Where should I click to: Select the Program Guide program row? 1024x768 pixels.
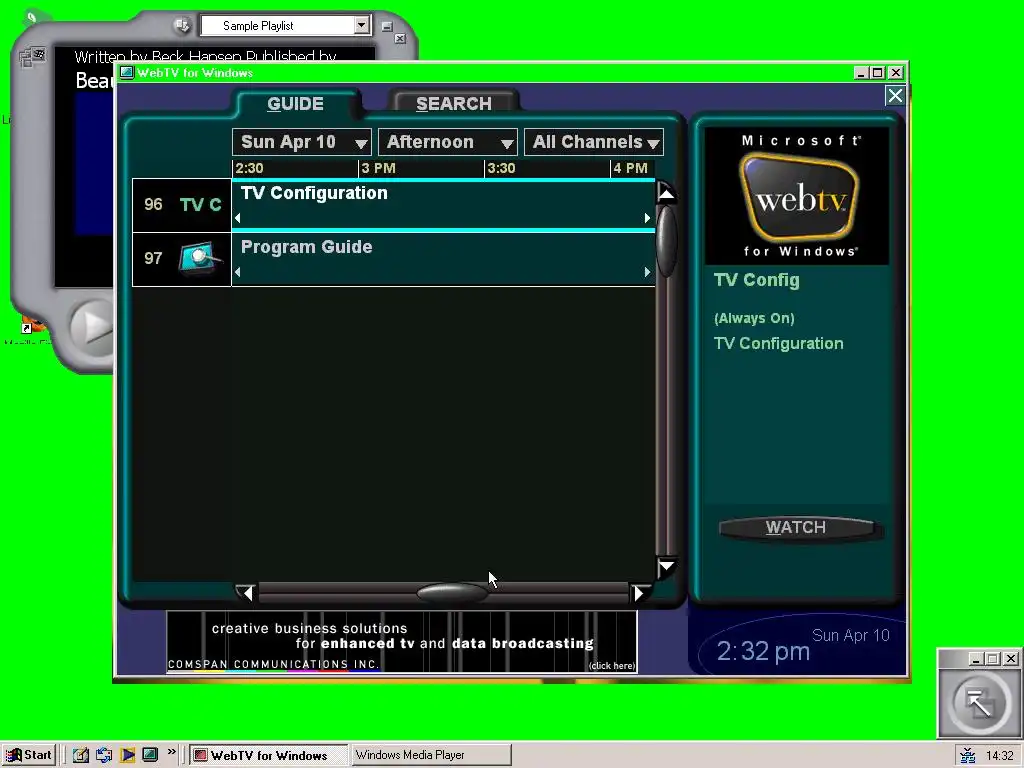coord(443,259)
